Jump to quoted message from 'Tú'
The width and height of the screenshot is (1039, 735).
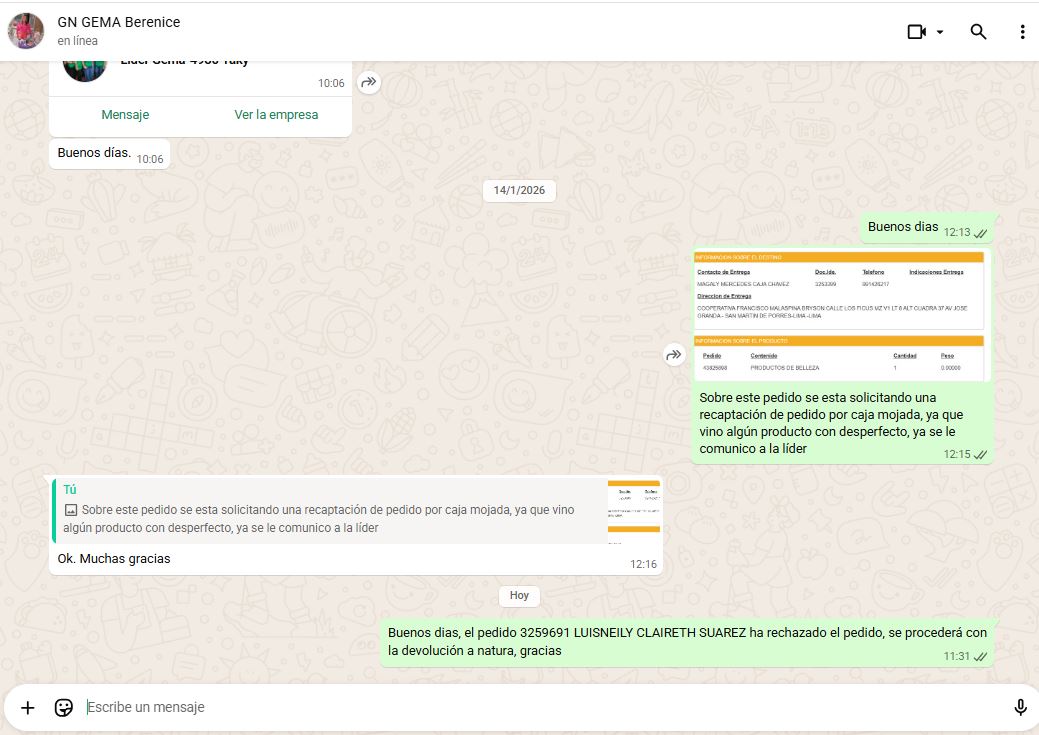(330, 510)
